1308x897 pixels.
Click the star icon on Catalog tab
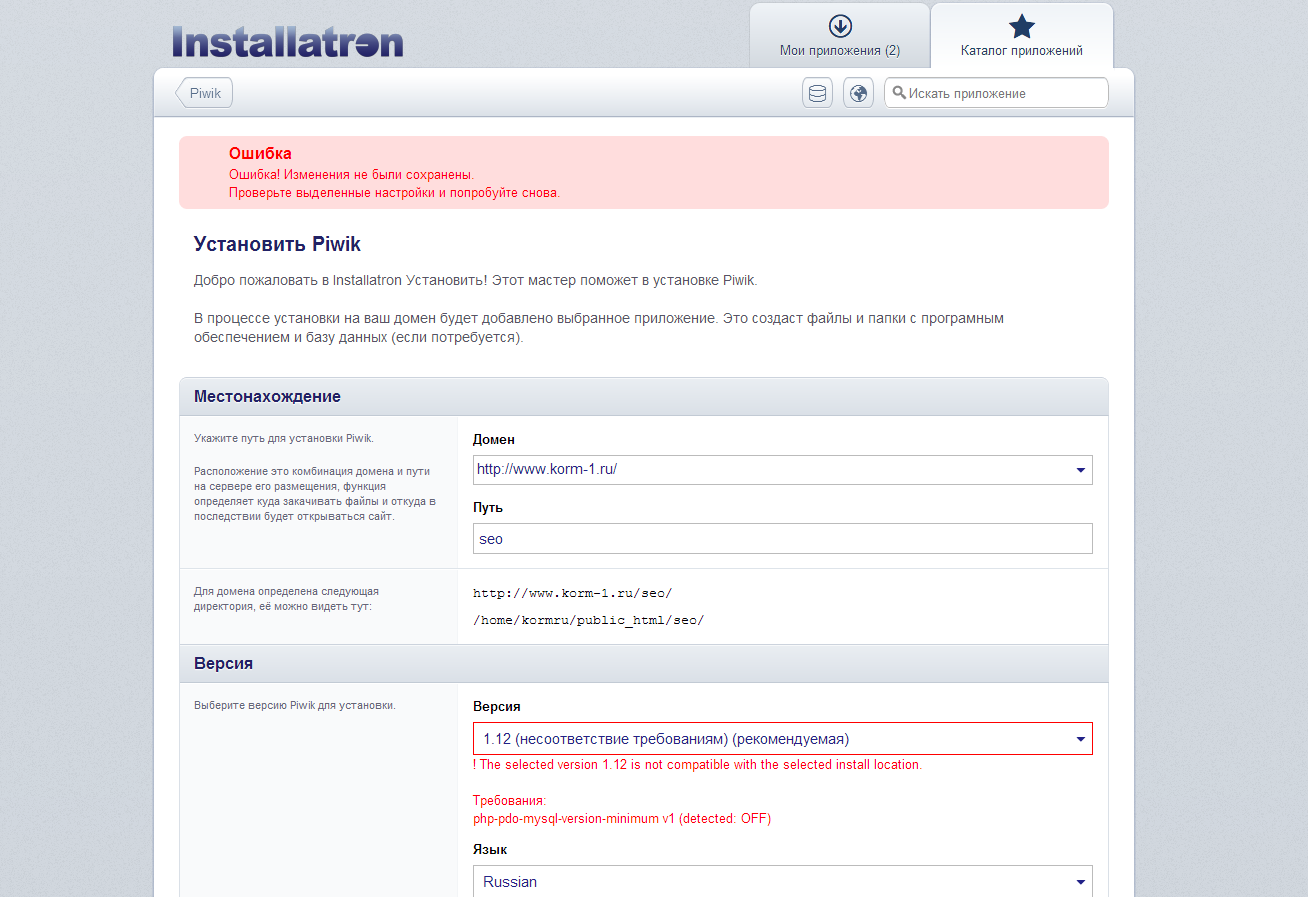(1022, 26)
